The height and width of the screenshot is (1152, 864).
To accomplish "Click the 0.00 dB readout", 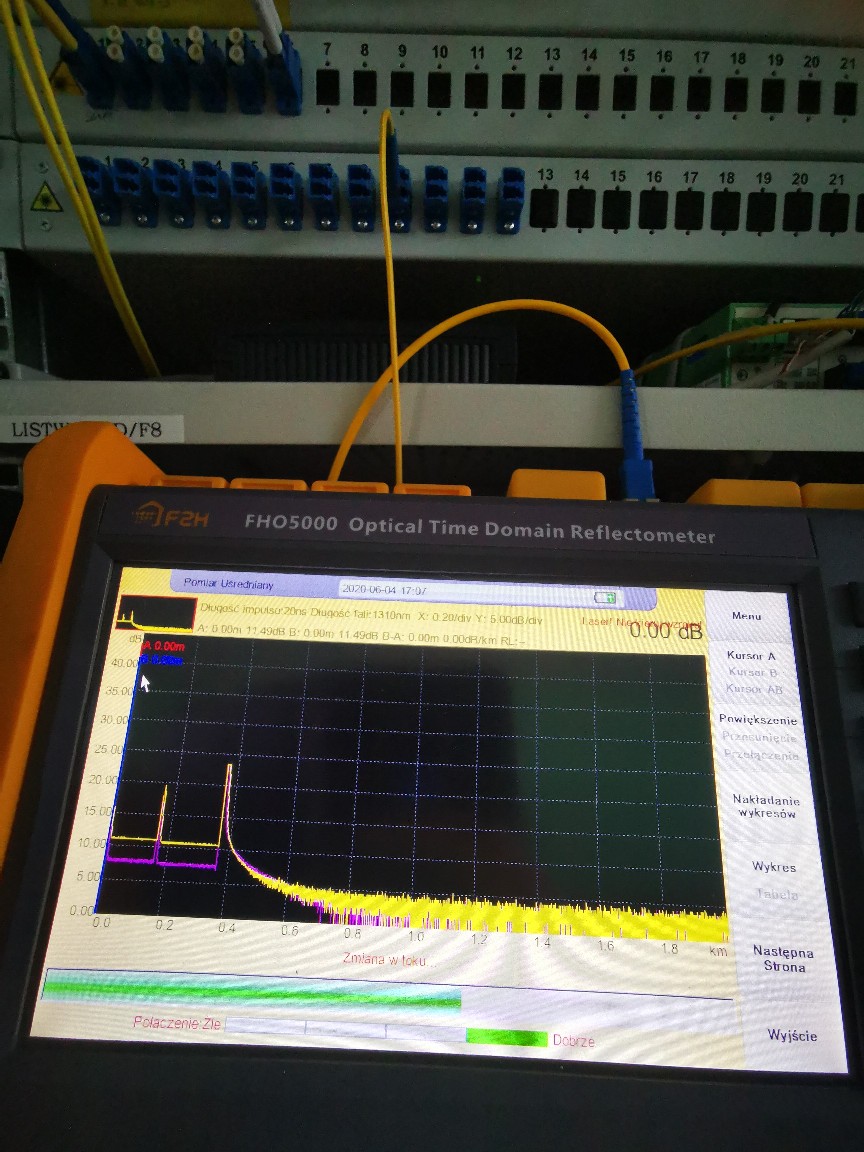I will pos(666,631).
